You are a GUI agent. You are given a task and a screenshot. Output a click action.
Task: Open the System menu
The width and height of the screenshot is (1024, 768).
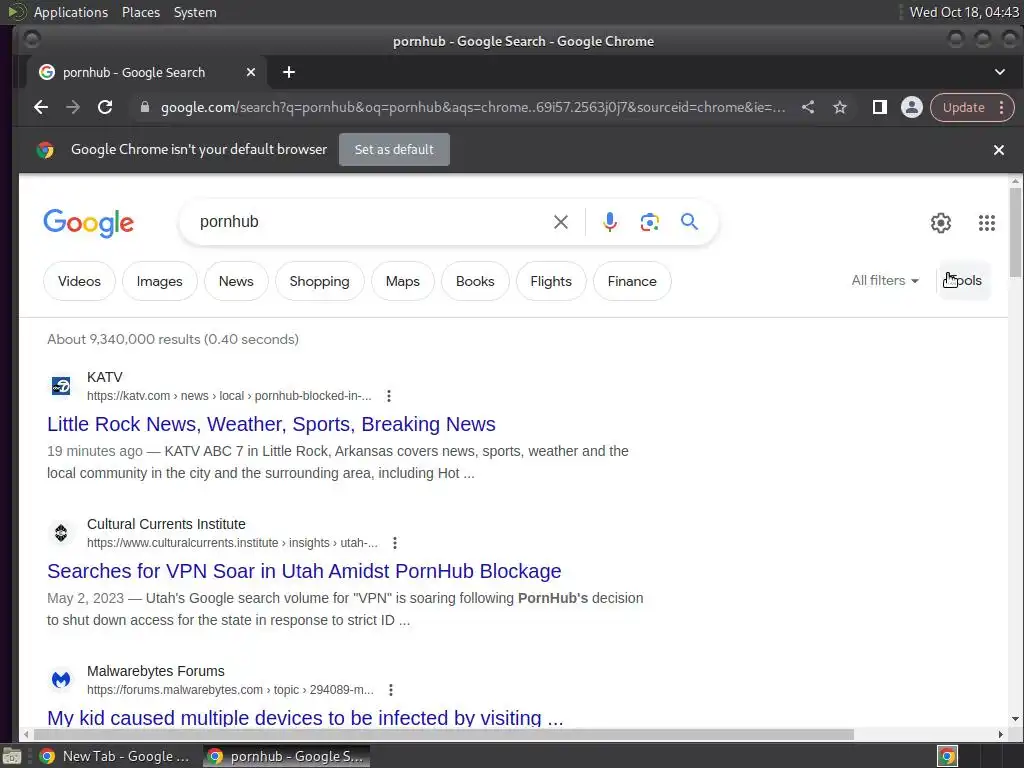coord(195,12)
